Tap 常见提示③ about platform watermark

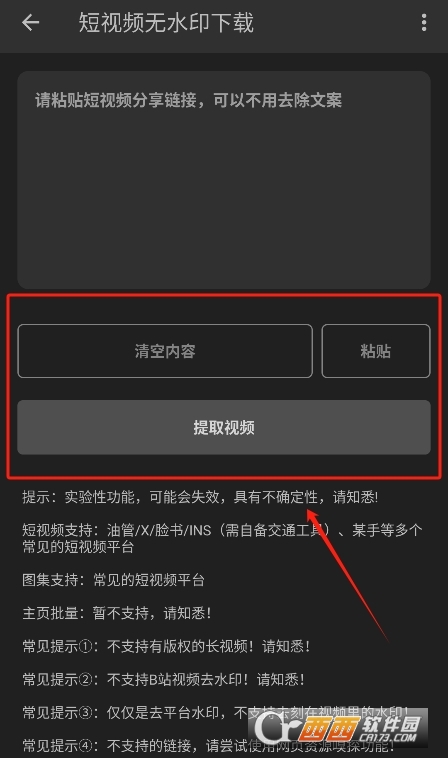(x=215, y=713)
